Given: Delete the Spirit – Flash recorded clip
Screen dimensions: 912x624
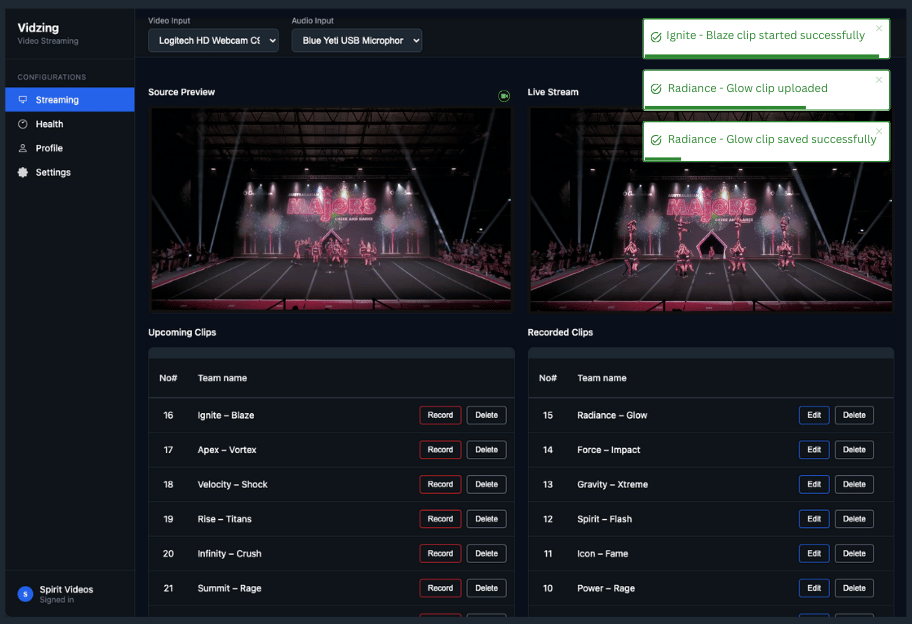Looking at the screenshot, I should coord(854,519).
